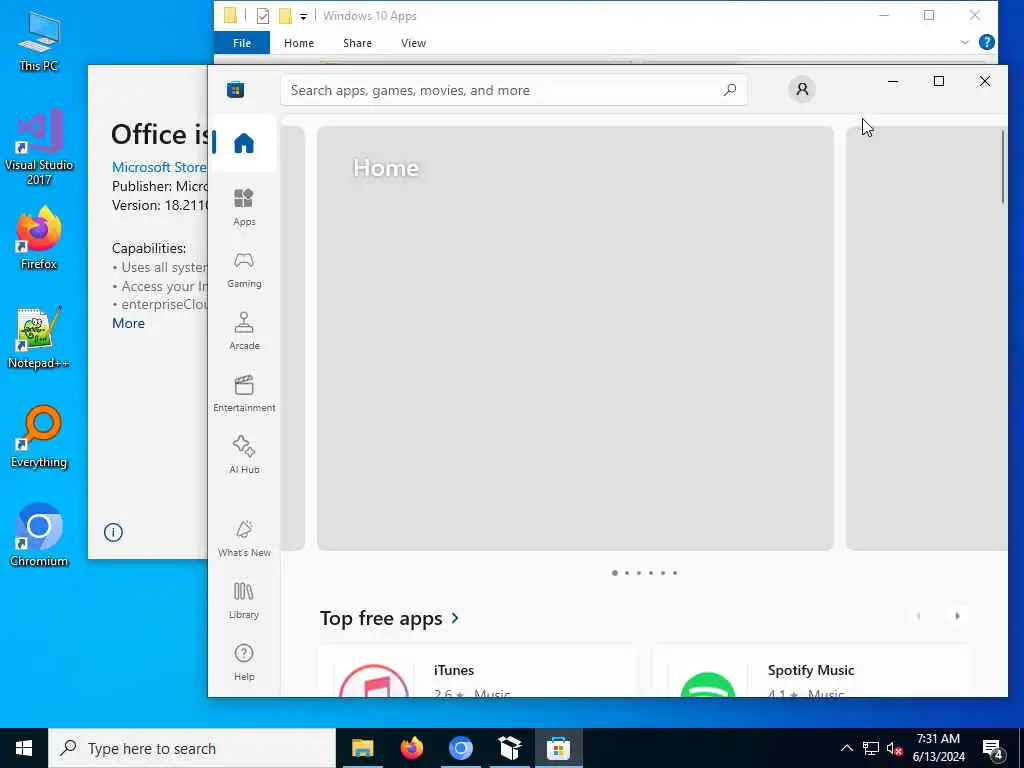Click the search apps, games, movies field
The image size is (1024, 768).
[514, 90]
